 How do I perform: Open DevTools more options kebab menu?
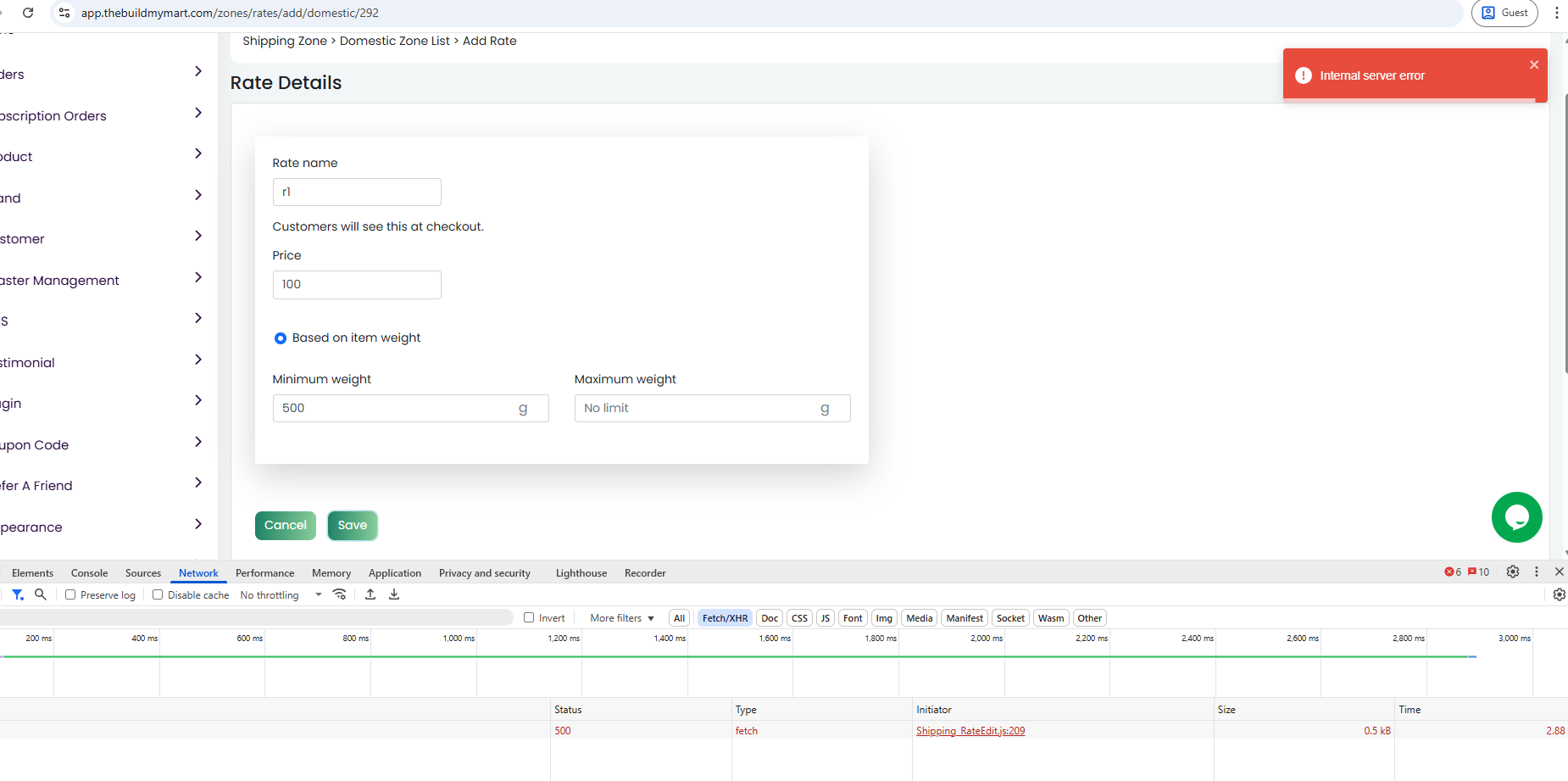pos(1537,572)
